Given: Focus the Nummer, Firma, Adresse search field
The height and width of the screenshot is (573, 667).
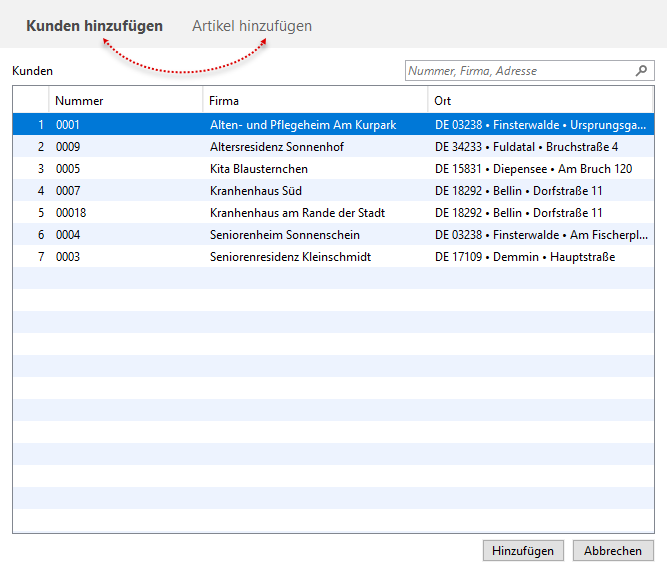Looking at the screenshot, I should click(x=518, y=71).
